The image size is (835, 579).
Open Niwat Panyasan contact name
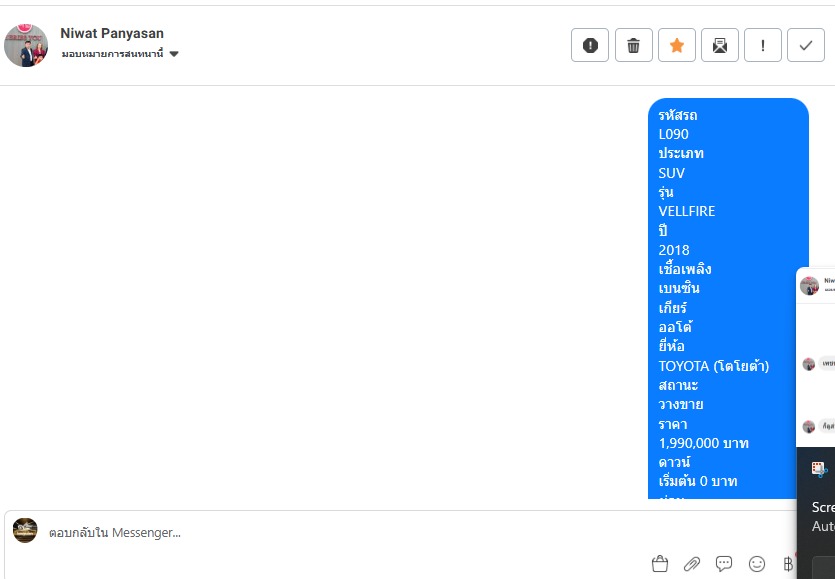pos(112,33)
